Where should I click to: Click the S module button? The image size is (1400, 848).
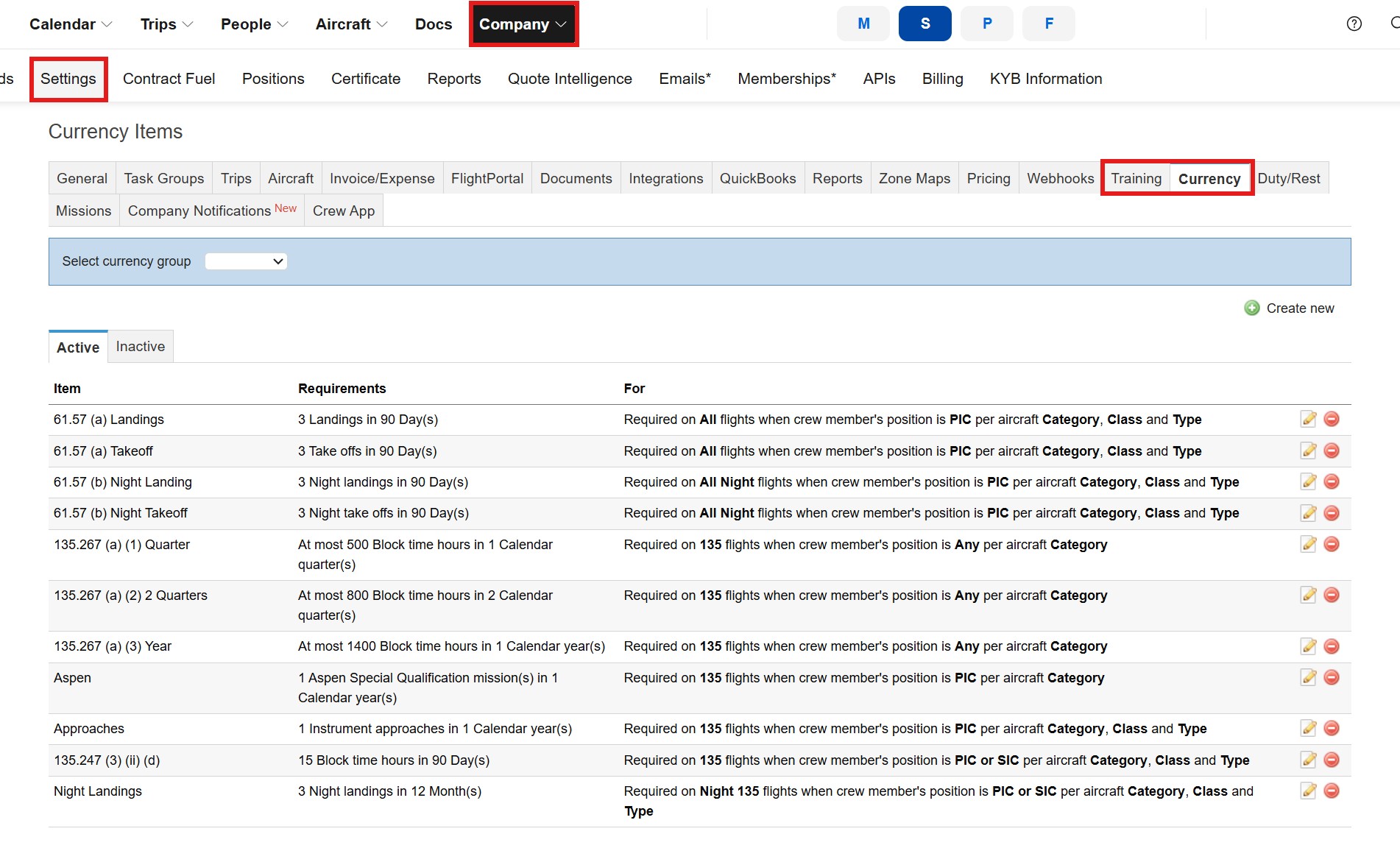(x=925, y=24)
